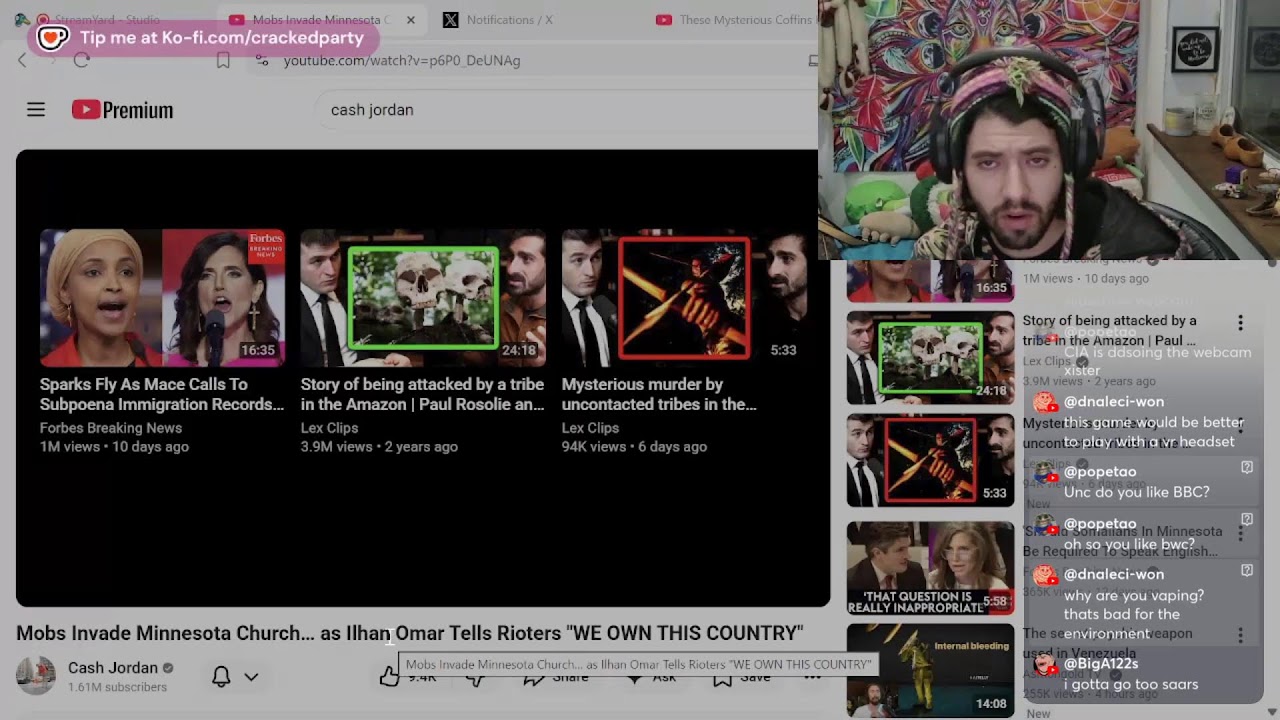This screenshot has height=720, width=1280.
Task: Open the three-dot menu for the sidebar Amazon tribe video
Action: [1240, 323]
